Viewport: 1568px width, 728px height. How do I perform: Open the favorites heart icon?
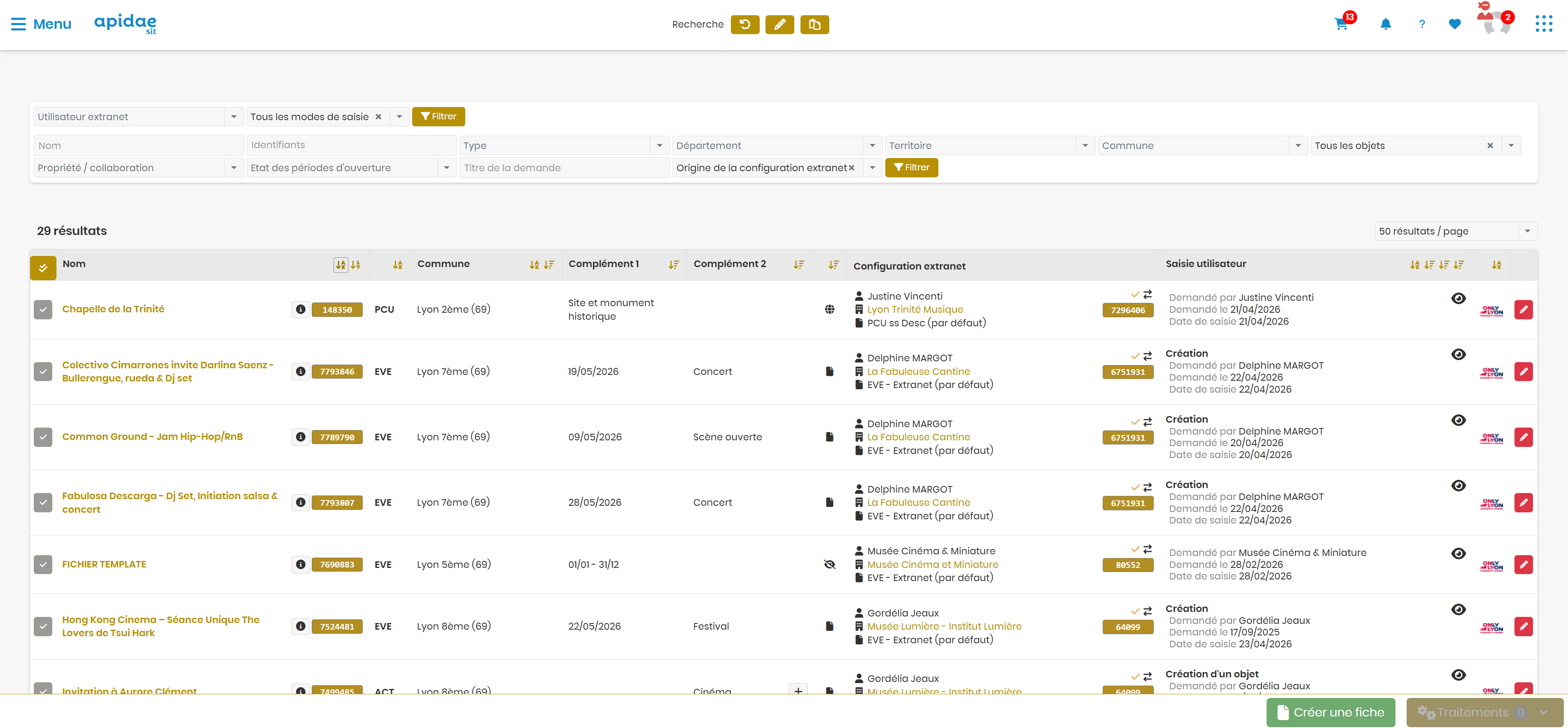point(1455,24)
